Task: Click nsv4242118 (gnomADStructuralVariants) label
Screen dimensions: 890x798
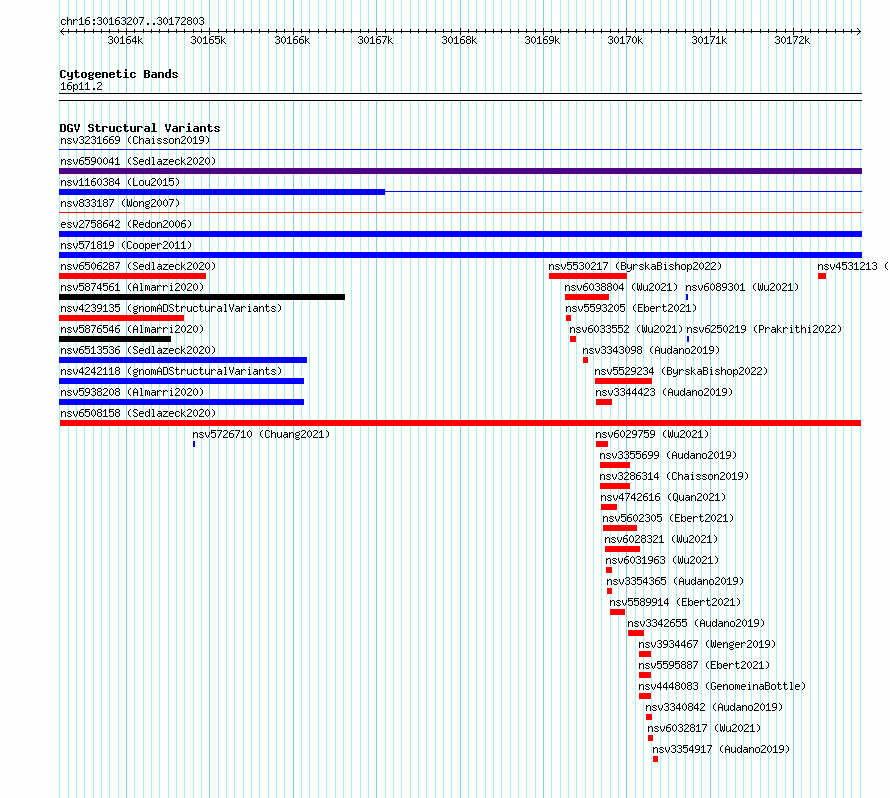Action: [x=171, y=371]
